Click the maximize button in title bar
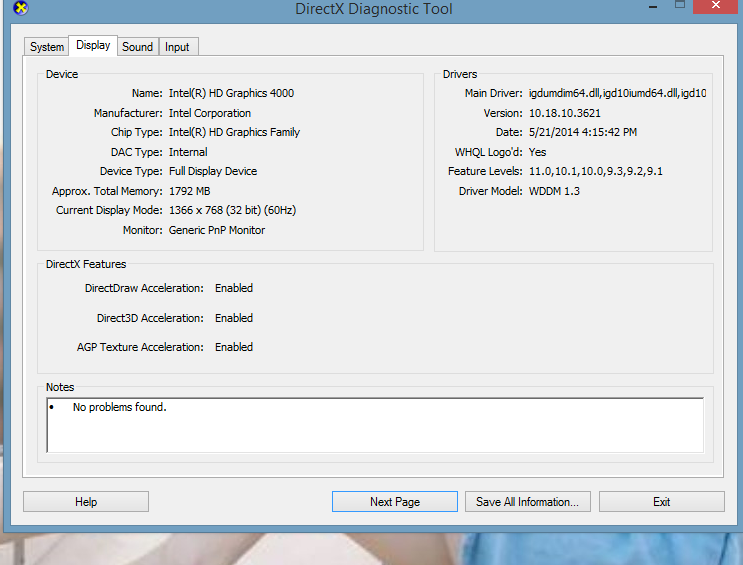Viewport: 743px width, 565px height. (x=680, y=5)
